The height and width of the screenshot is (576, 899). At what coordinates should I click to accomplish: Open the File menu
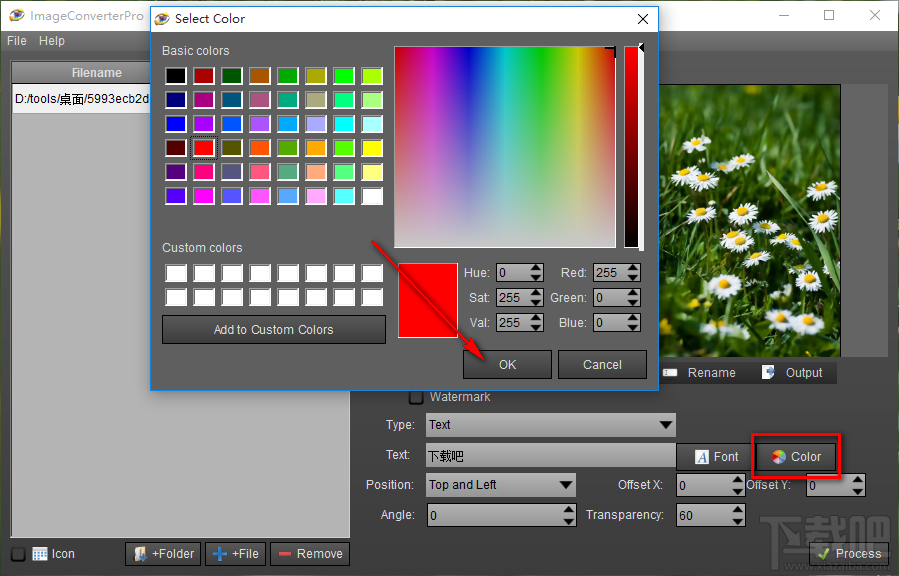17,41
